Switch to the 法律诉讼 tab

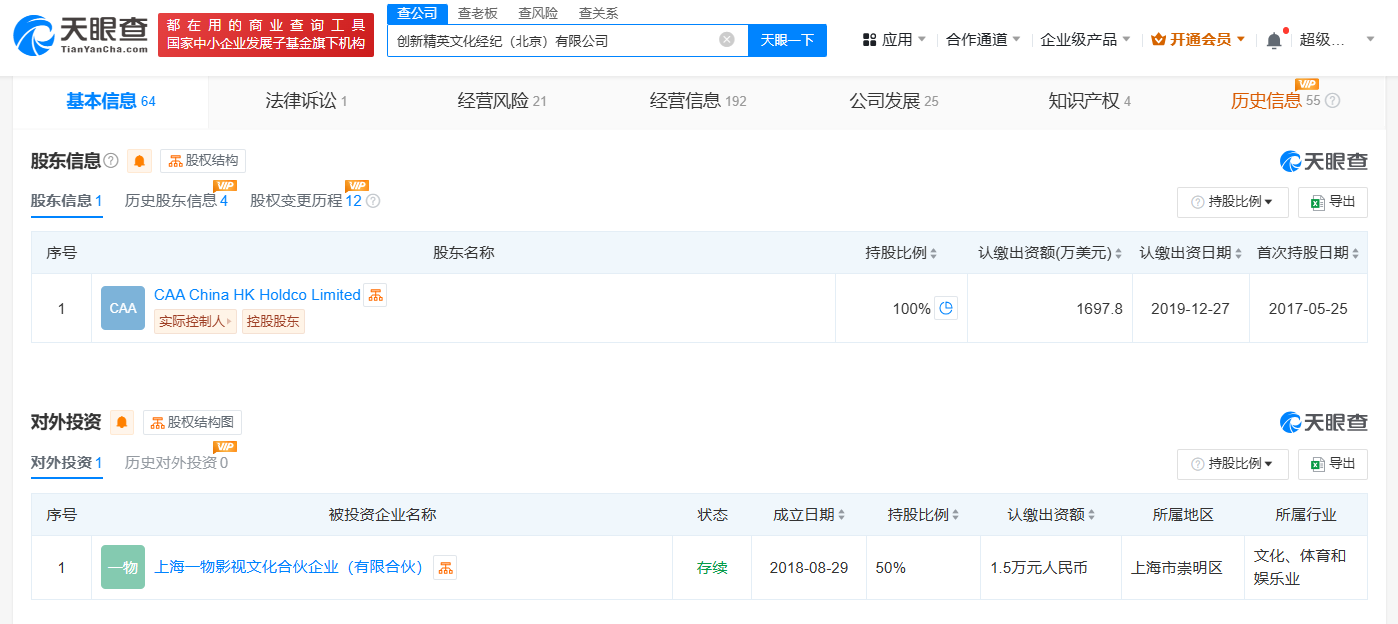click(x=306, y=101)
